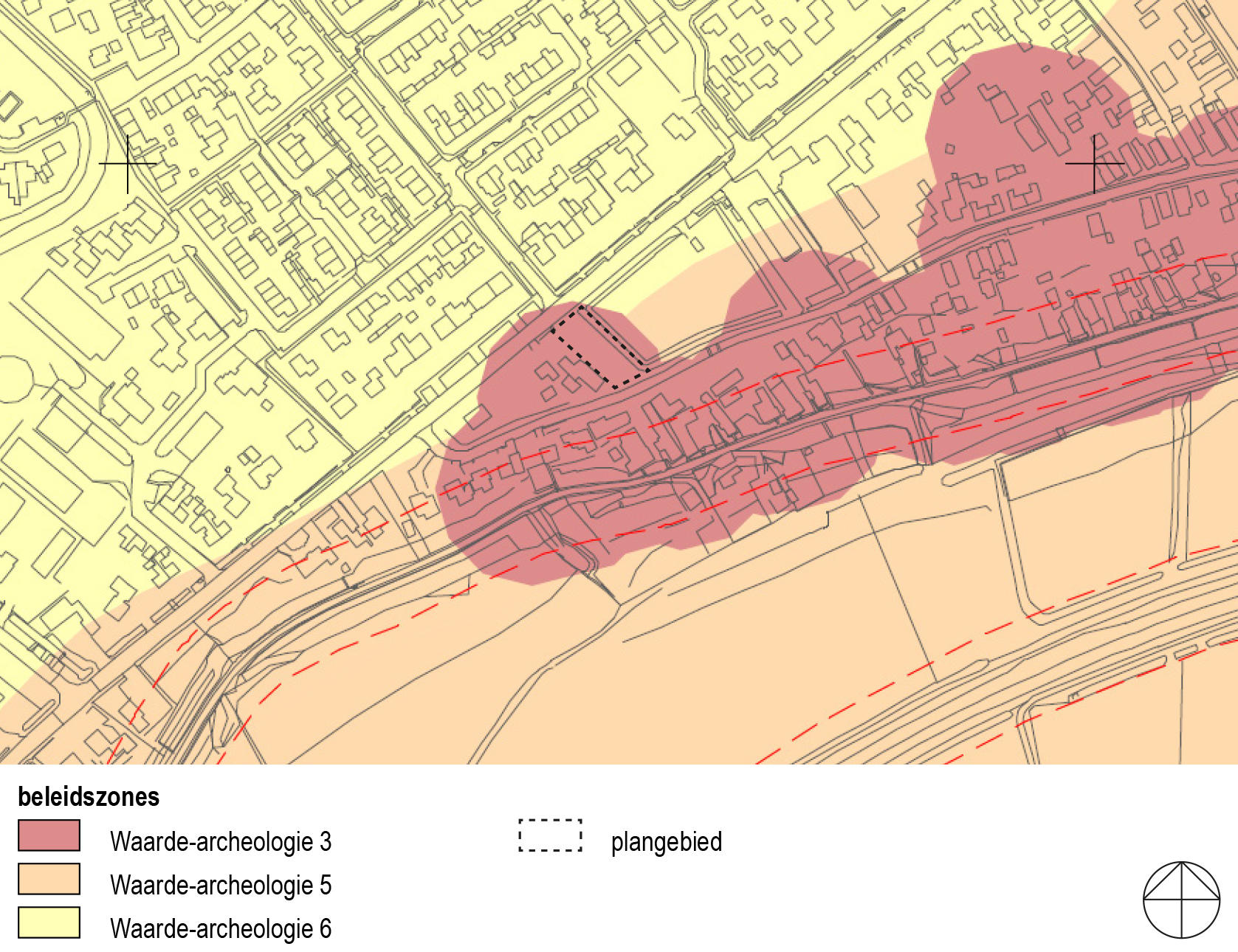
Task: Select the 'Waarde-archeologie 5' legend label
Action: pyautogui.click(x=221, y=886)
